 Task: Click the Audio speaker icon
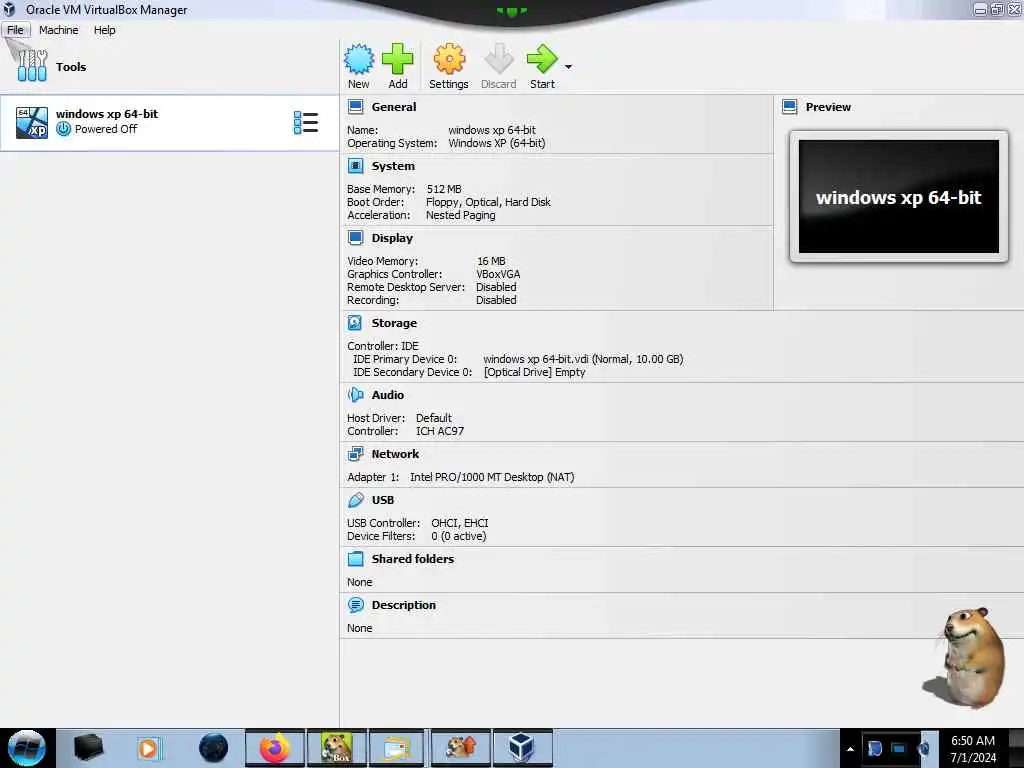point(356,395)
